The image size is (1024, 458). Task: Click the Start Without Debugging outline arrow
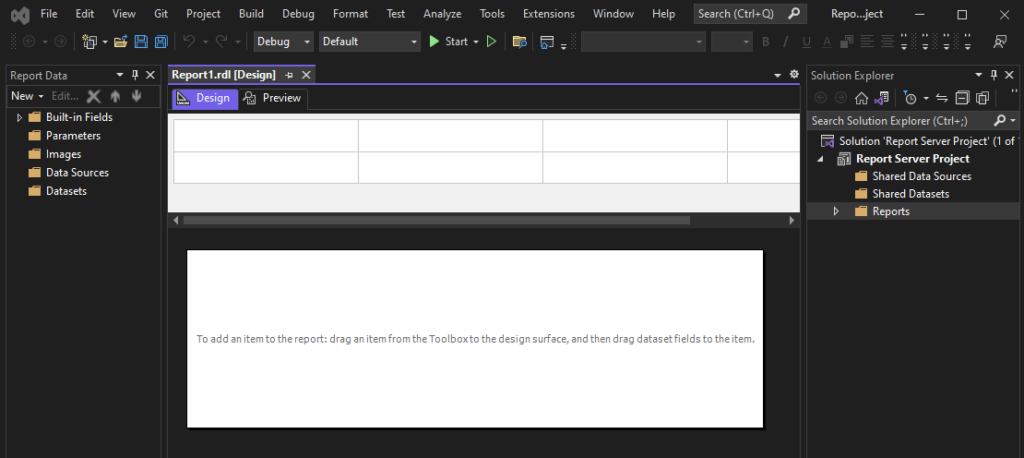(x=492, y=41)
